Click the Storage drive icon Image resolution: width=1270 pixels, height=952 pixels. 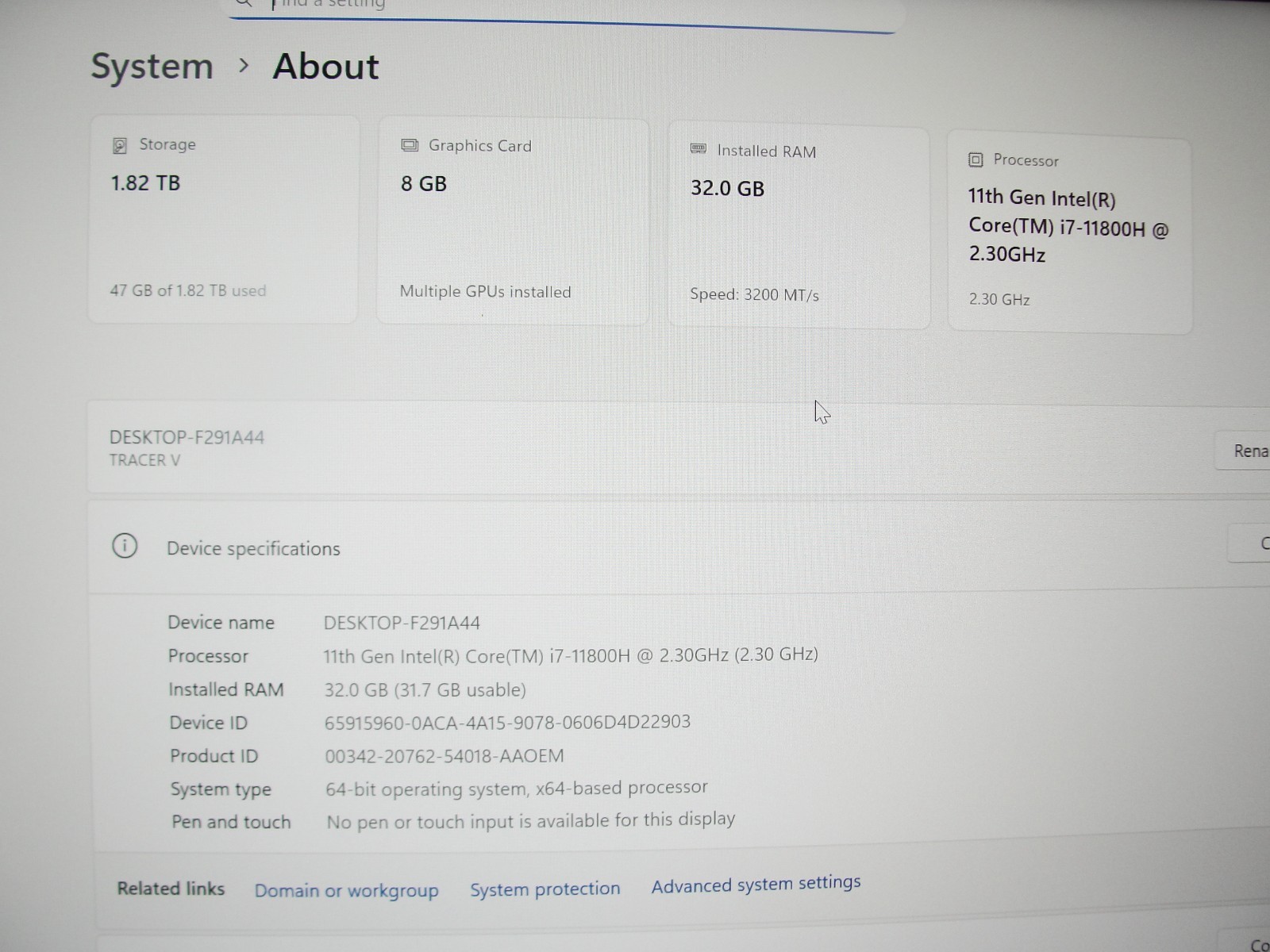pos(120,145)
